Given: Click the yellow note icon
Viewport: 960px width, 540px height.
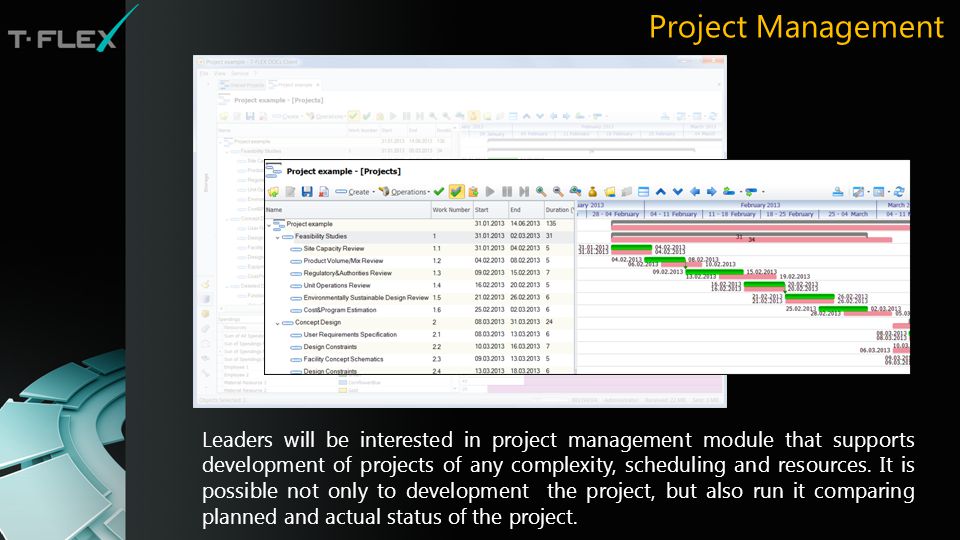Looking at the screenshot, I should tap(610, 192).
